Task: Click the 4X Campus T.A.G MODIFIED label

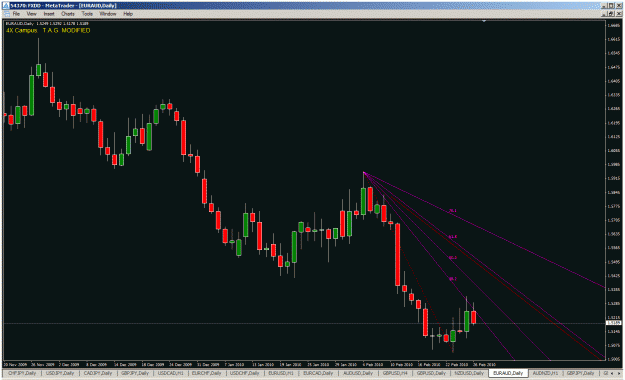Action: 48,30
